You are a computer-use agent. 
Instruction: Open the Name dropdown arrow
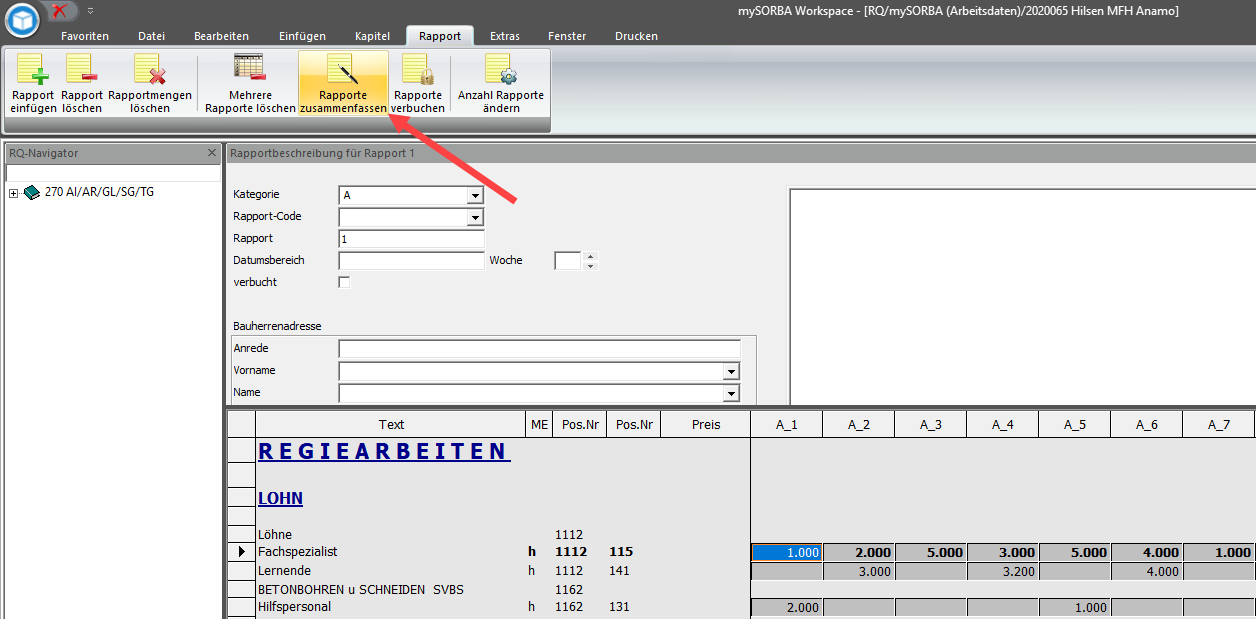pyautogui.click(x=732, y=393)
